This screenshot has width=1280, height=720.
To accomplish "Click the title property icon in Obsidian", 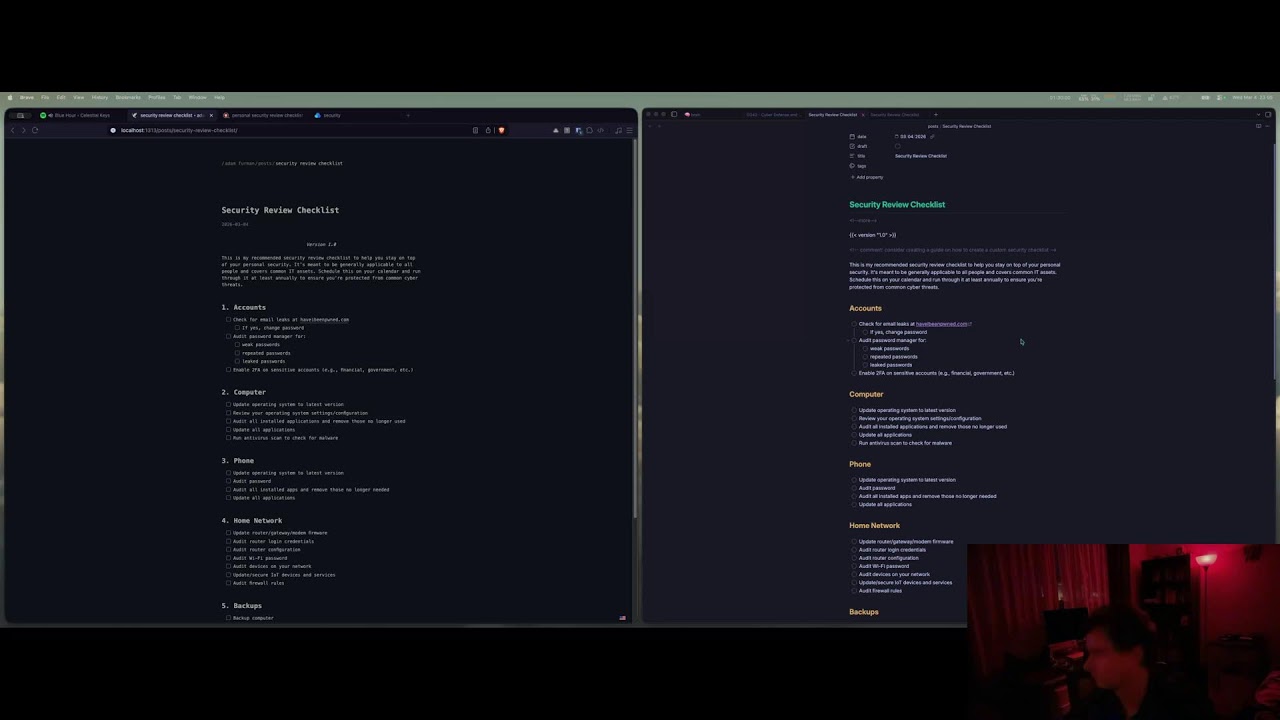I will 852,156.
